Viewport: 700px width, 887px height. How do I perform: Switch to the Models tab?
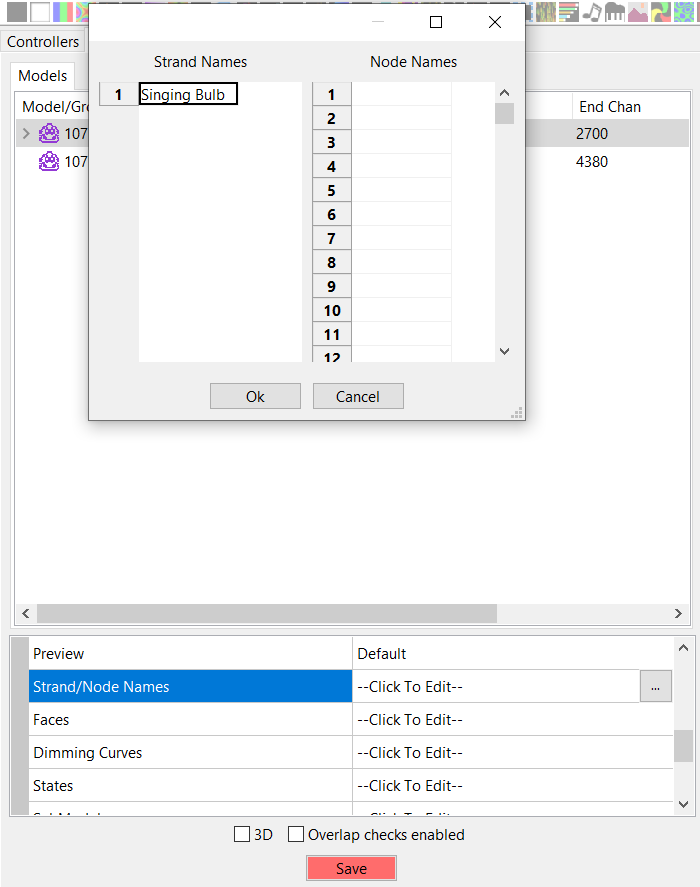[x=42, y=75]
